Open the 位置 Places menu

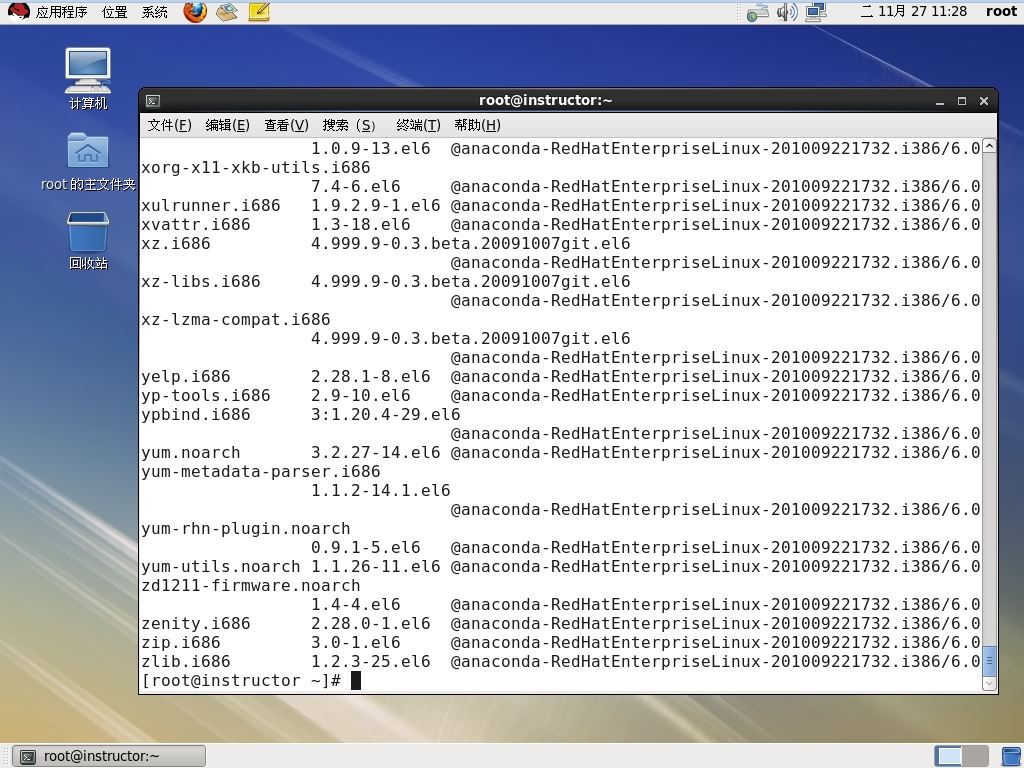click(115, 12)
